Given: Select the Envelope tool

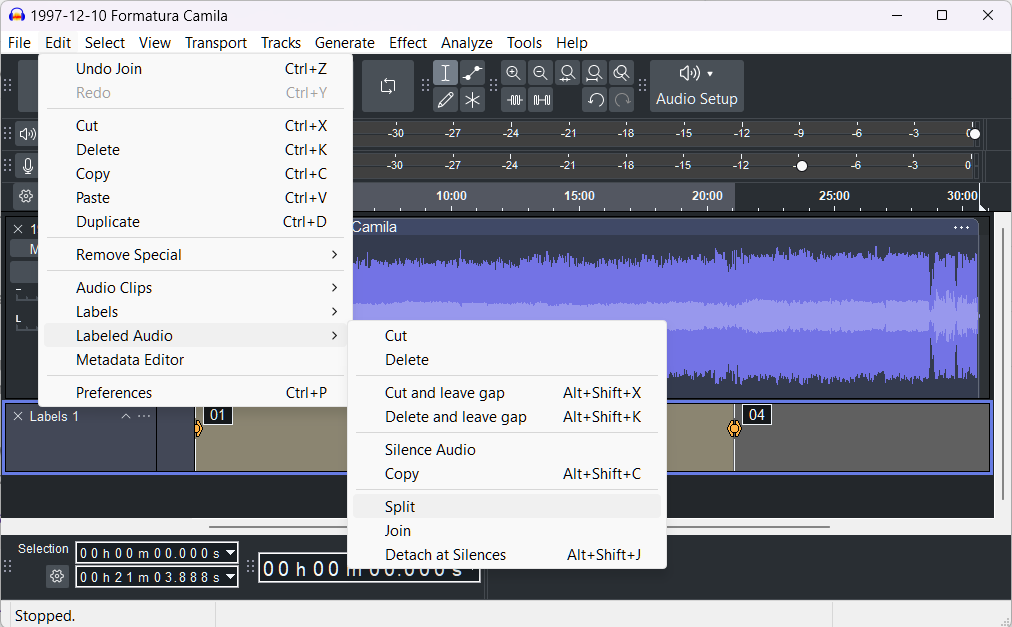Looking at the screenshot, I should (x=472, y=73).
